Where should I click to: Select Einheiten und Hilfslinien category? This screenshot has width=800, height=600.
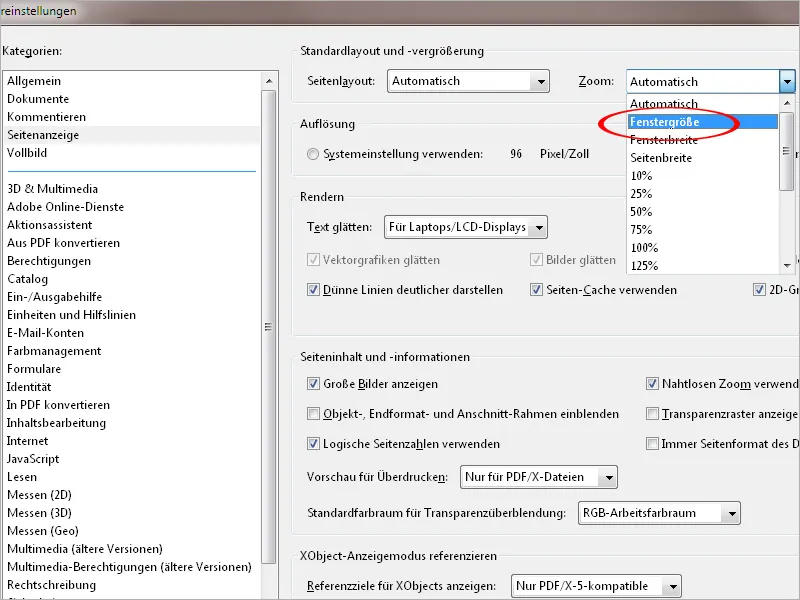point(71,315)
